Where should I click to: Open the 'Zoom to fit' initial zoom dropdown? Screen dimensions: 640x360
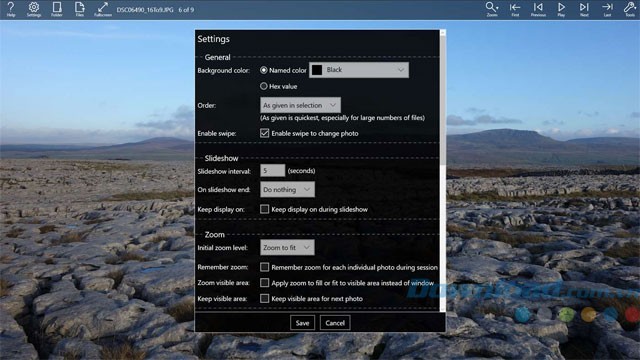tap(287, 247)
